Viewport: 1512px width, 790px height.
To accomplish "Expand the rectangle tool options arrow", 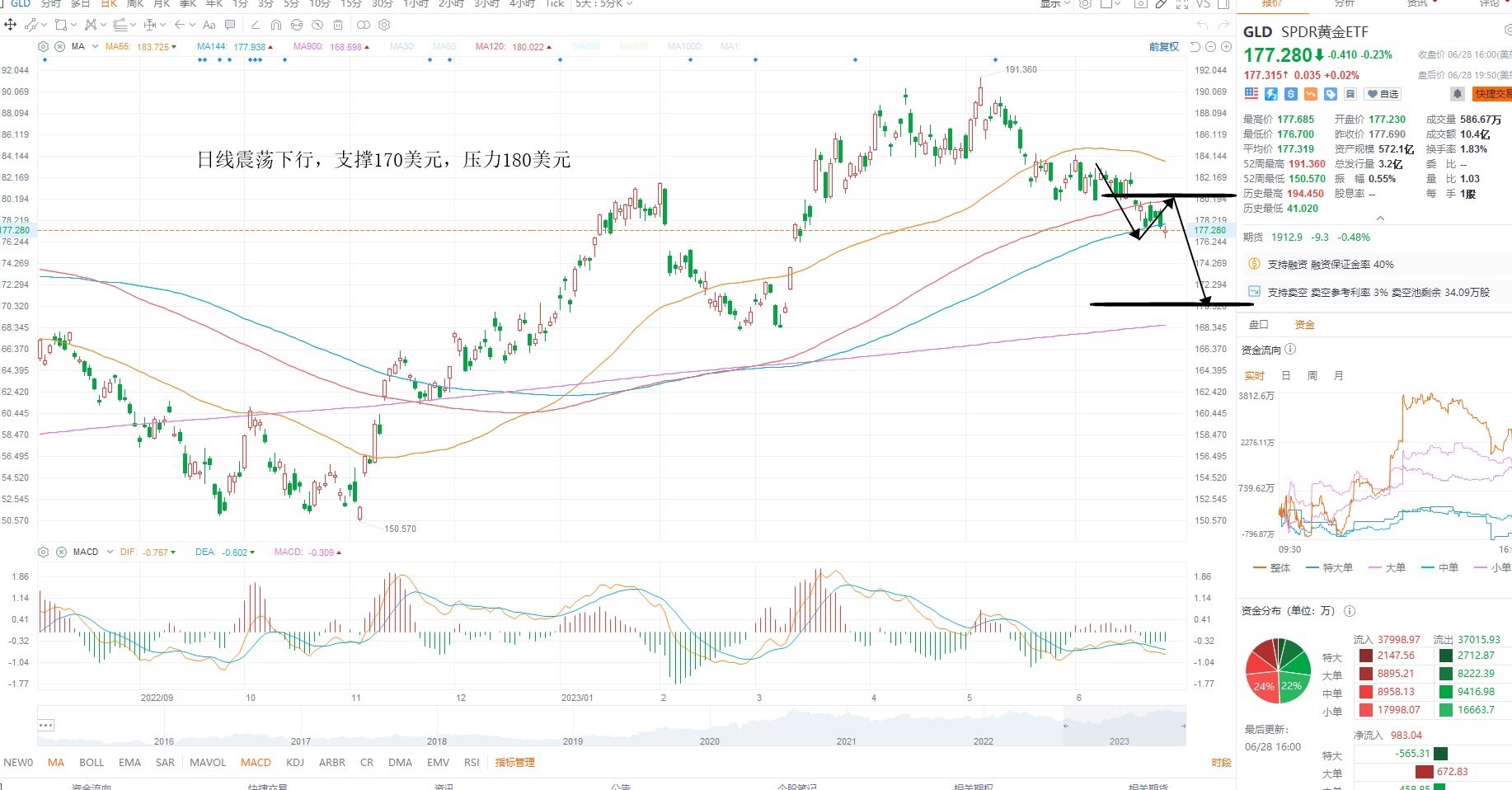I will pos(73,25).
